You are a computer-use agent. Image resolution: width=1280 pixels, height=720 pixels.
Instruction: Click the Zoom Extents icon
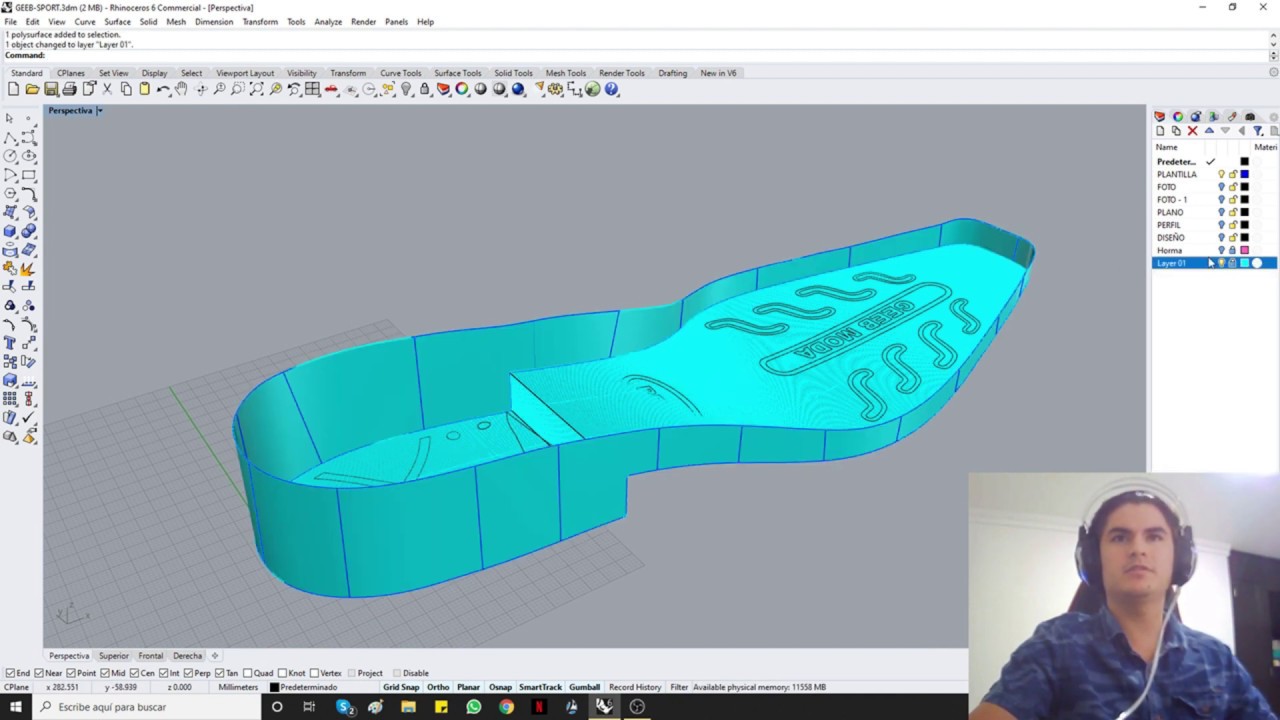tap(256, 89)
